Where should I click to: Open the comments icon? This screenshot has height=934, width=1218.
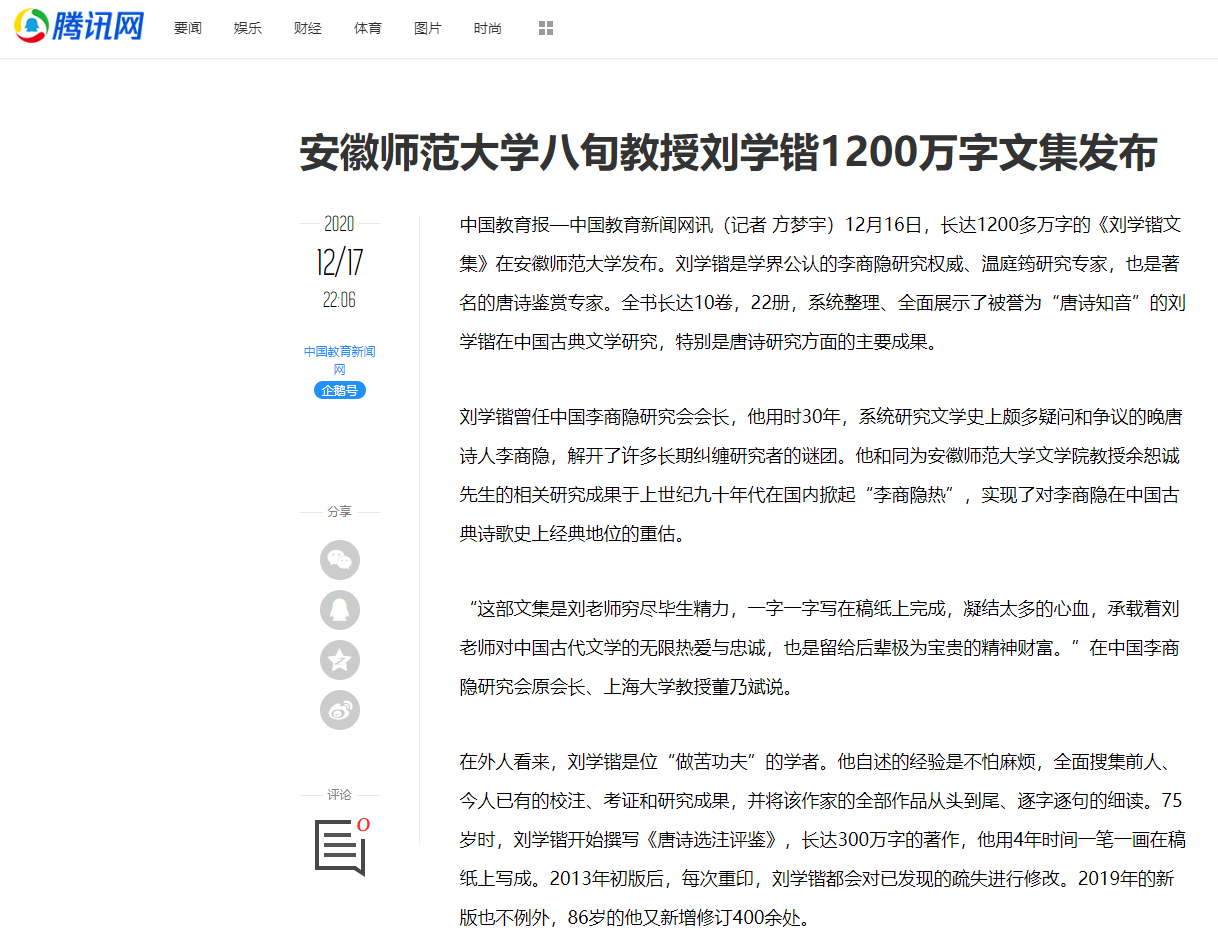340,848
